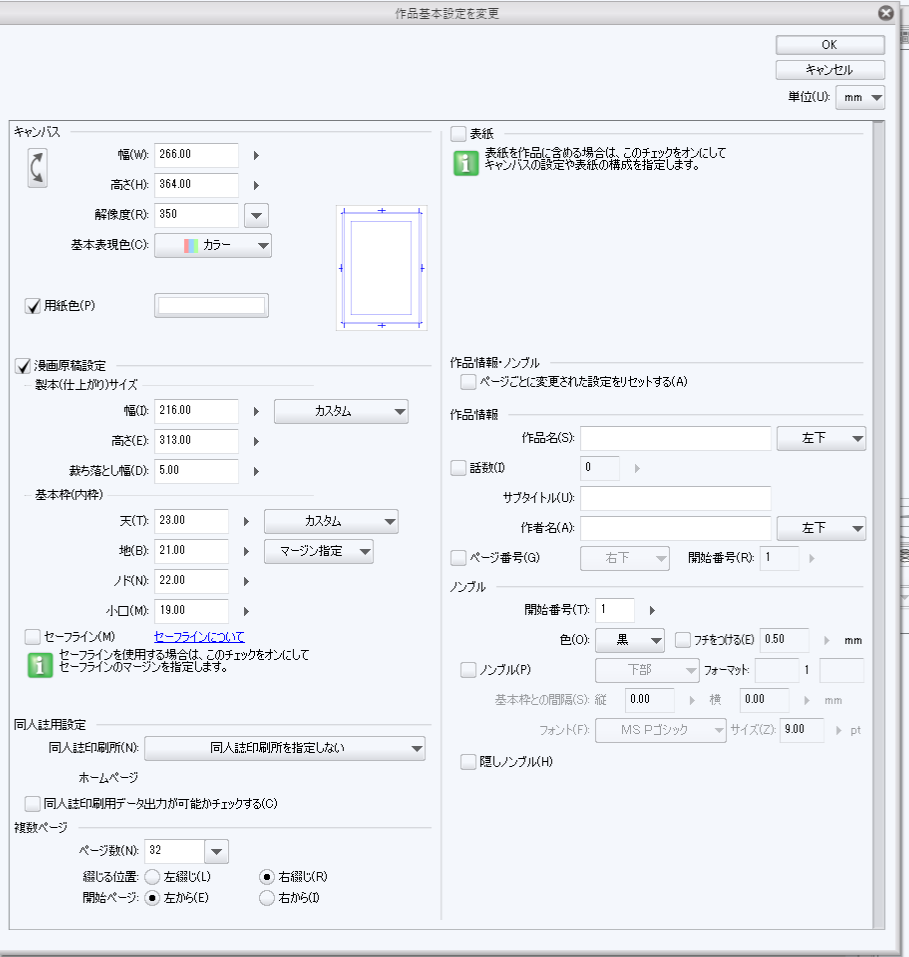The width and height of the screenshot is (909, 957).
Task: Open the 同人誌印刷所 dropdown
Action: tap(285, 749)
